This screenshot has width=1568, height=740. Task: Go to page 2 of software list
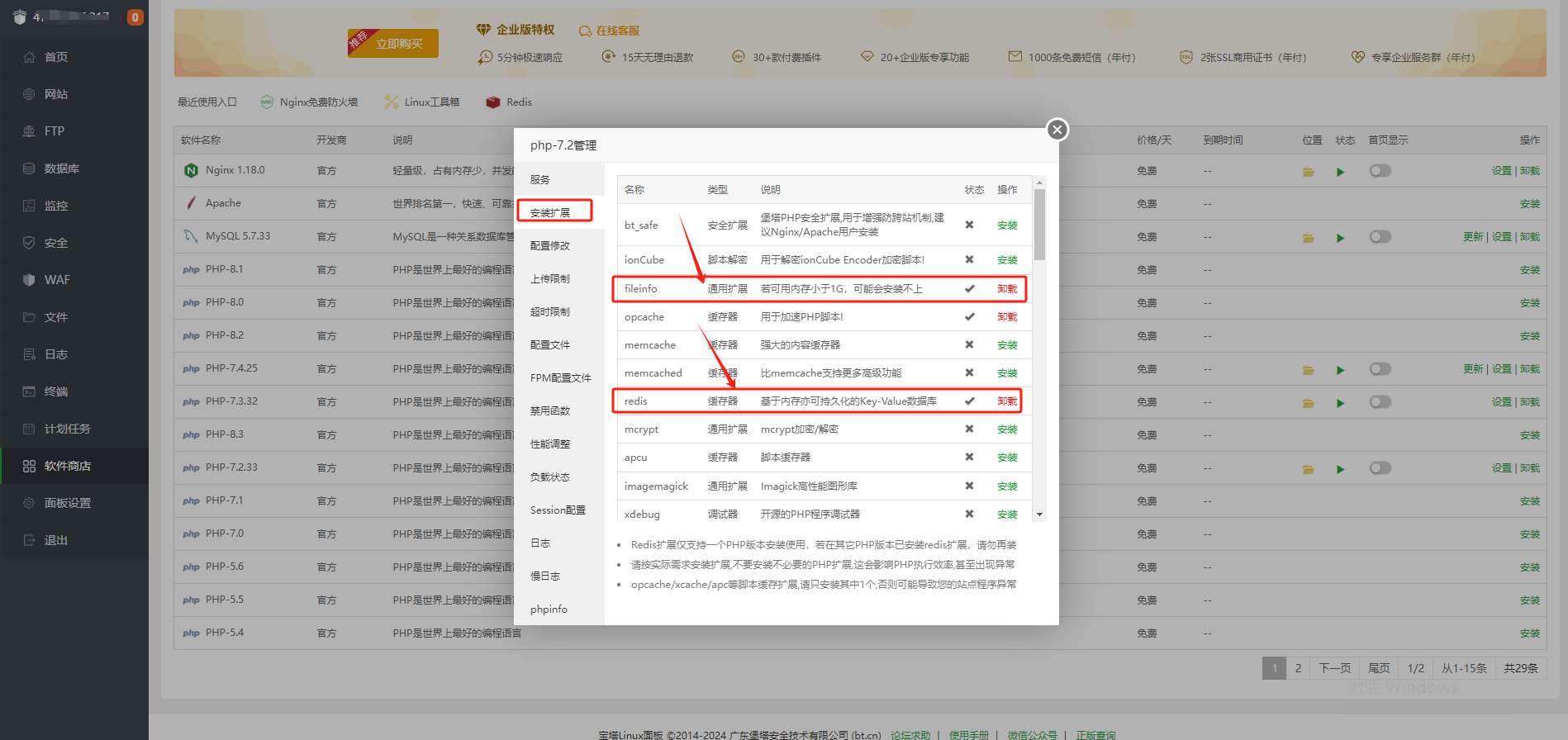pyautogui.click(x=1298, y=668)
